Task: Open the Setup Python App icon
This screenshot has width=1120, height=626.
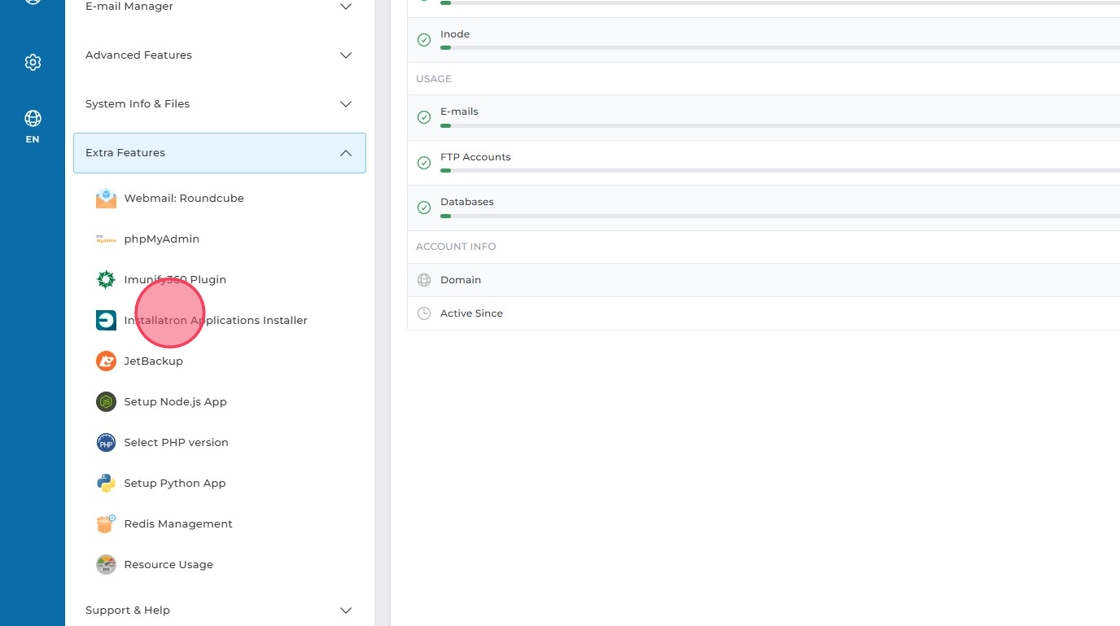Action: tap(106, 483)
